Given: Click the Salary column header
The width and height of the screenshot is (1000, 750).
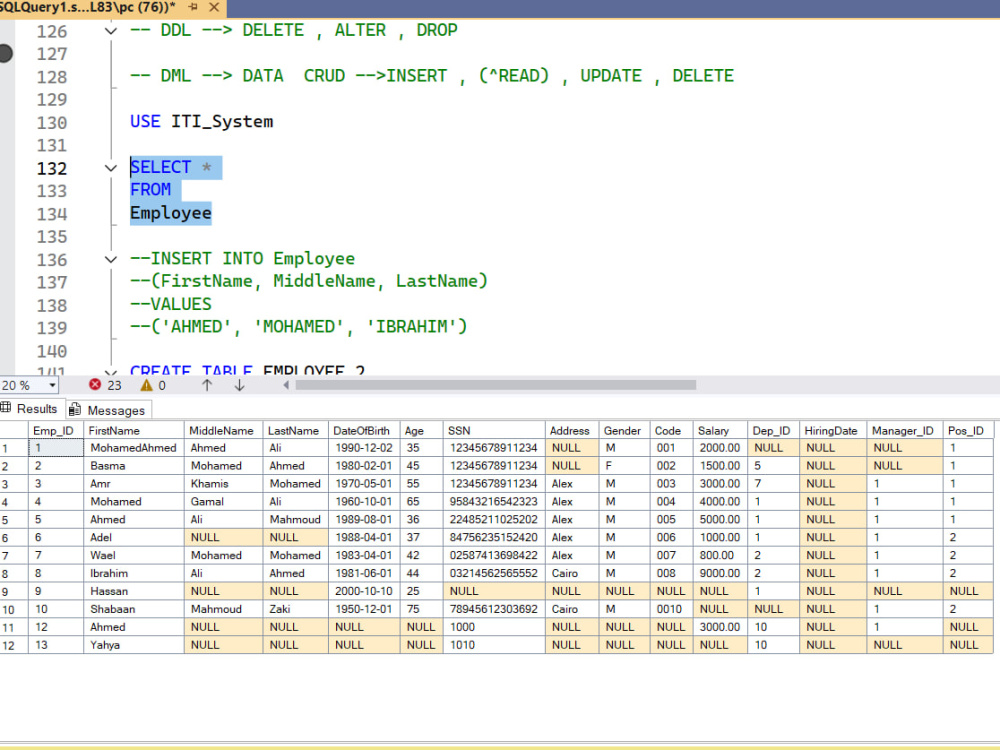Looking at the screenshot, I should [719, 430].
